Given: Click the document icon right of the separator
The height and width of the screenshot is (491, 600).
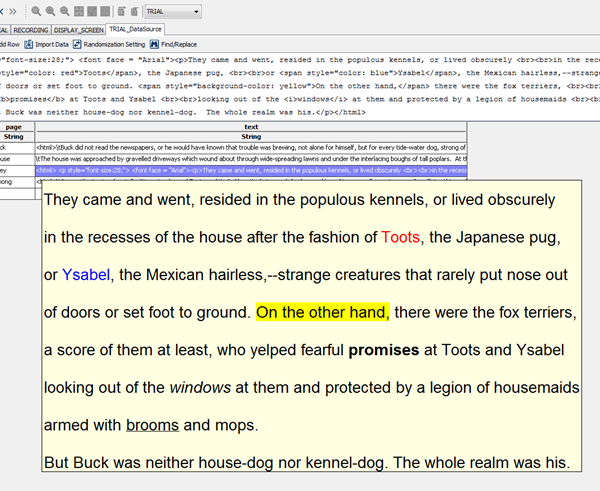Looking at the screenshot, I should click(121, 11).
